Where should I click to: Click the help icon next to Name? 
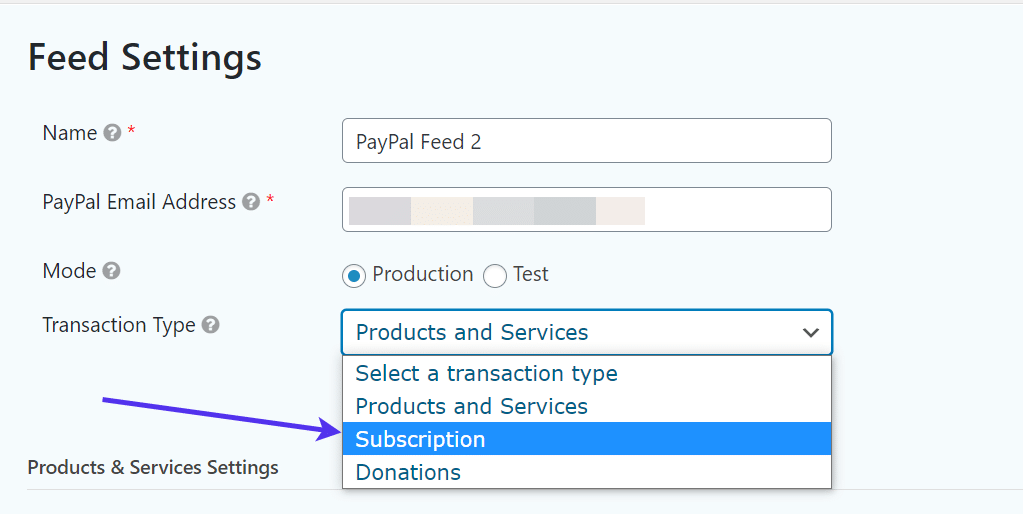113,133
